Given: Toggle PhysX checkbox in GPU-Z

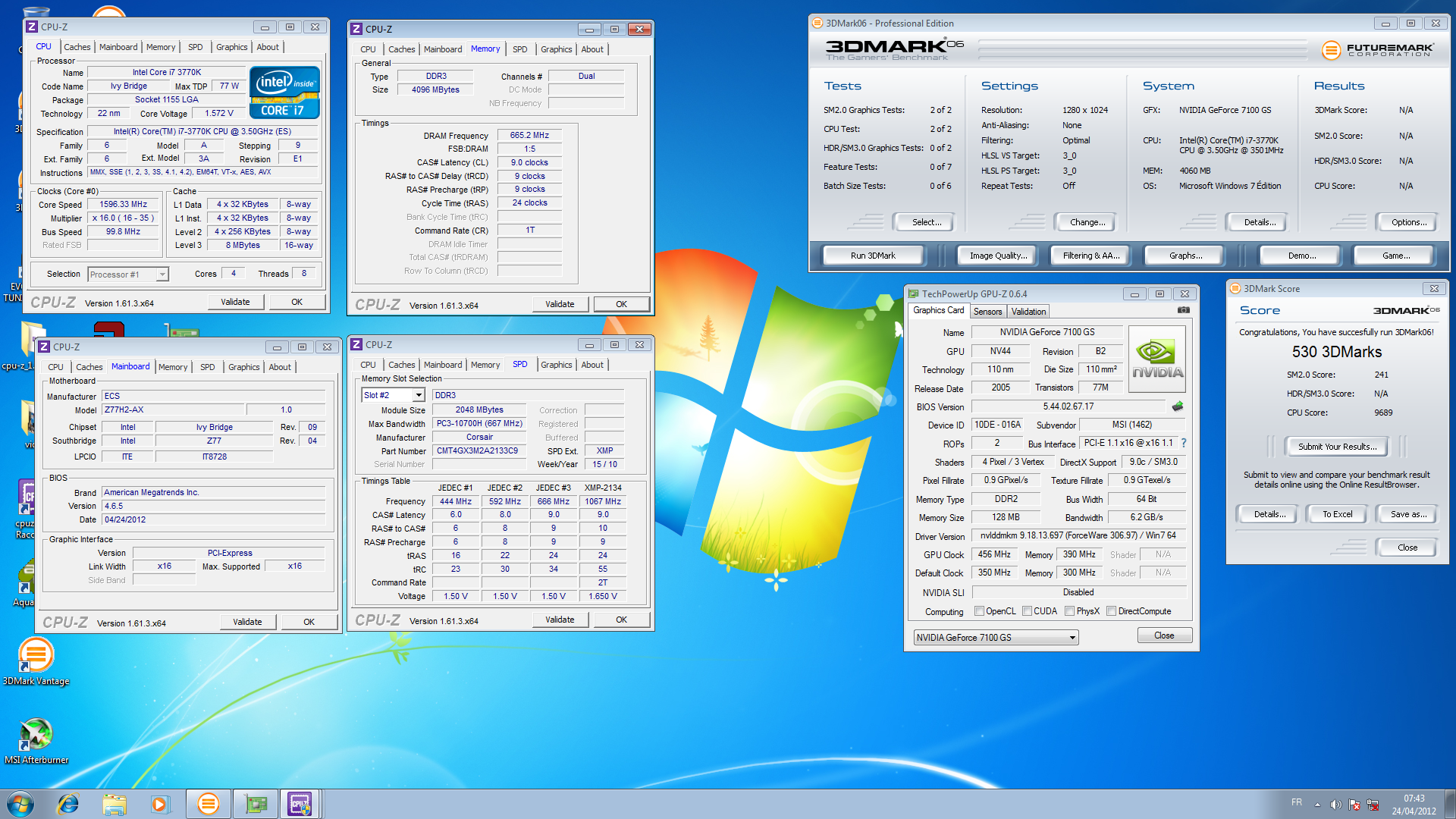Looking at the screenshot, I should click(1069, 611).
